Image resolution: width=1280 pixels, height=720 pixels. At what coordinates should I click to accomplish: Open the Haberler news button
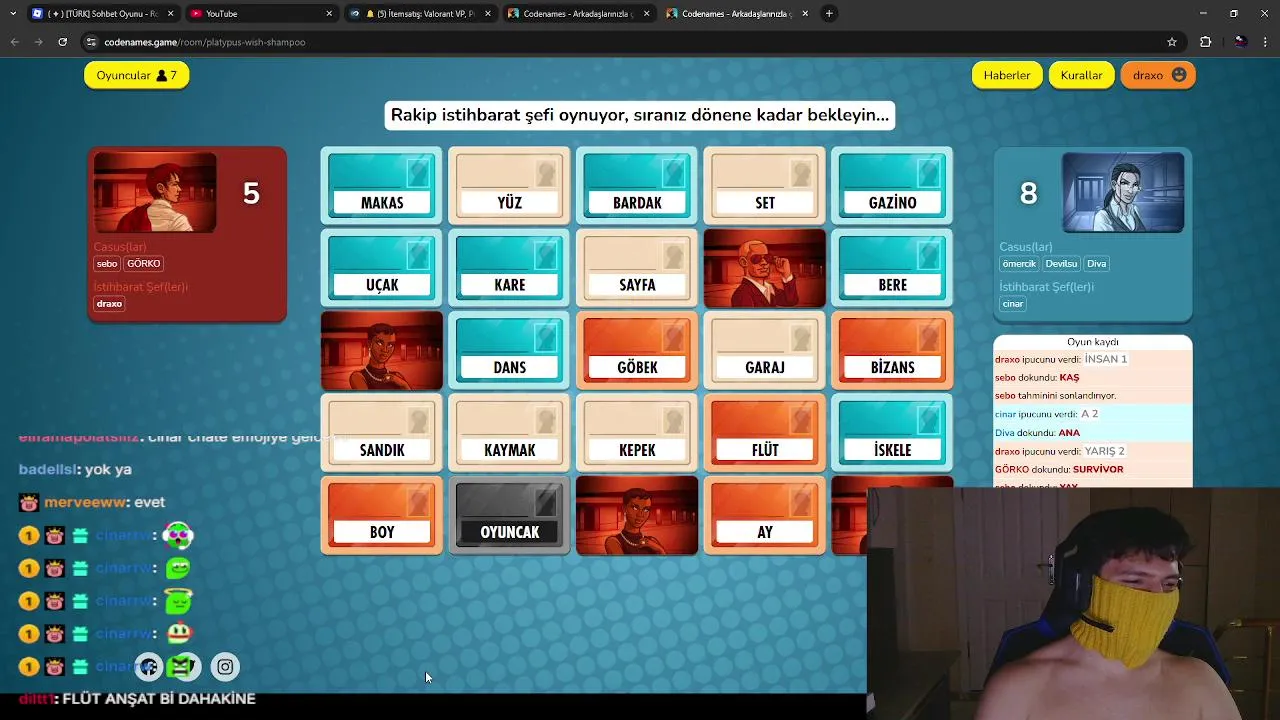click(1007, 75)
